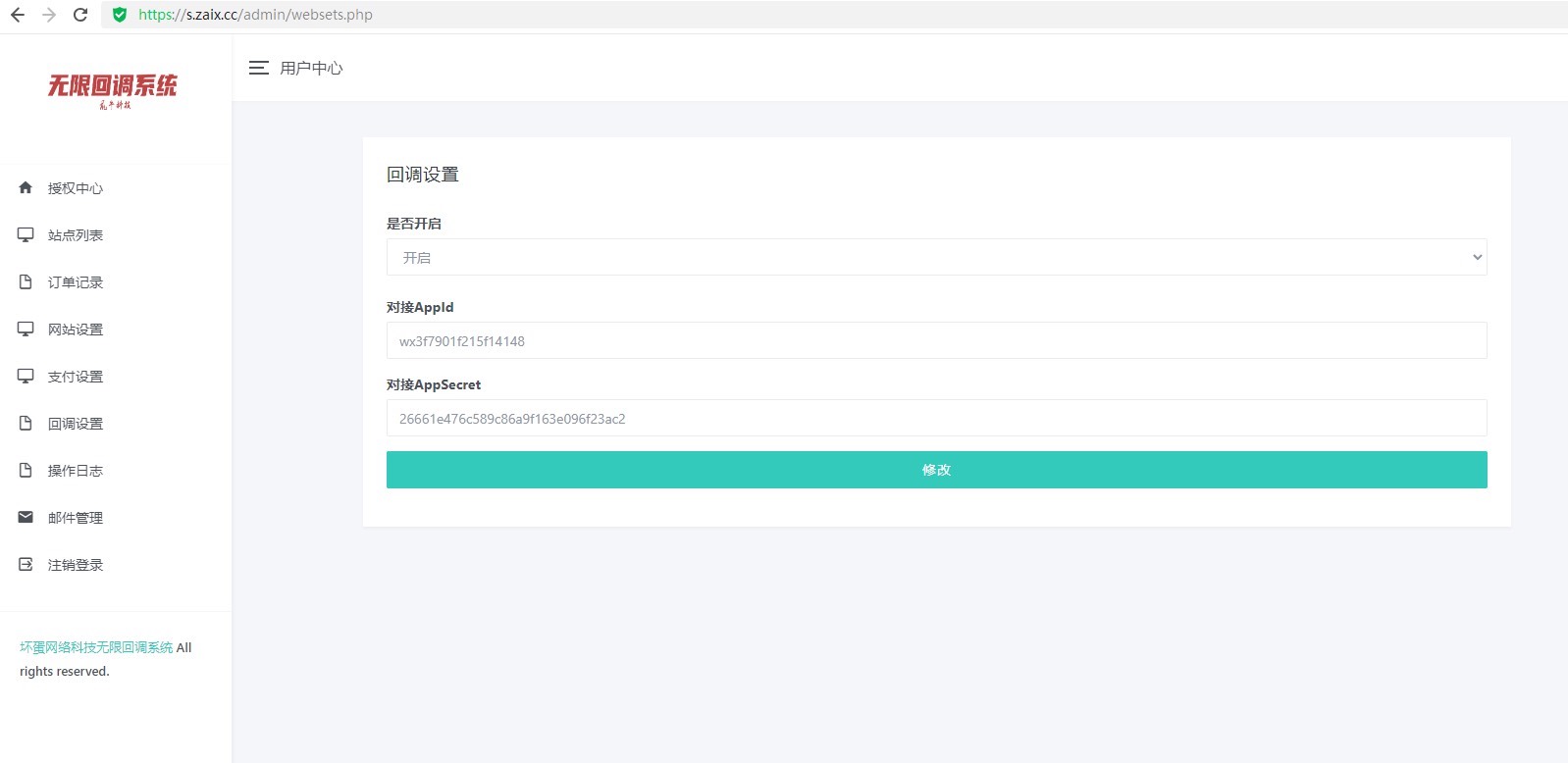Click the document icon beside 操作日志
The width and height of the screenshot is (1568, 763).
(26, 470)
